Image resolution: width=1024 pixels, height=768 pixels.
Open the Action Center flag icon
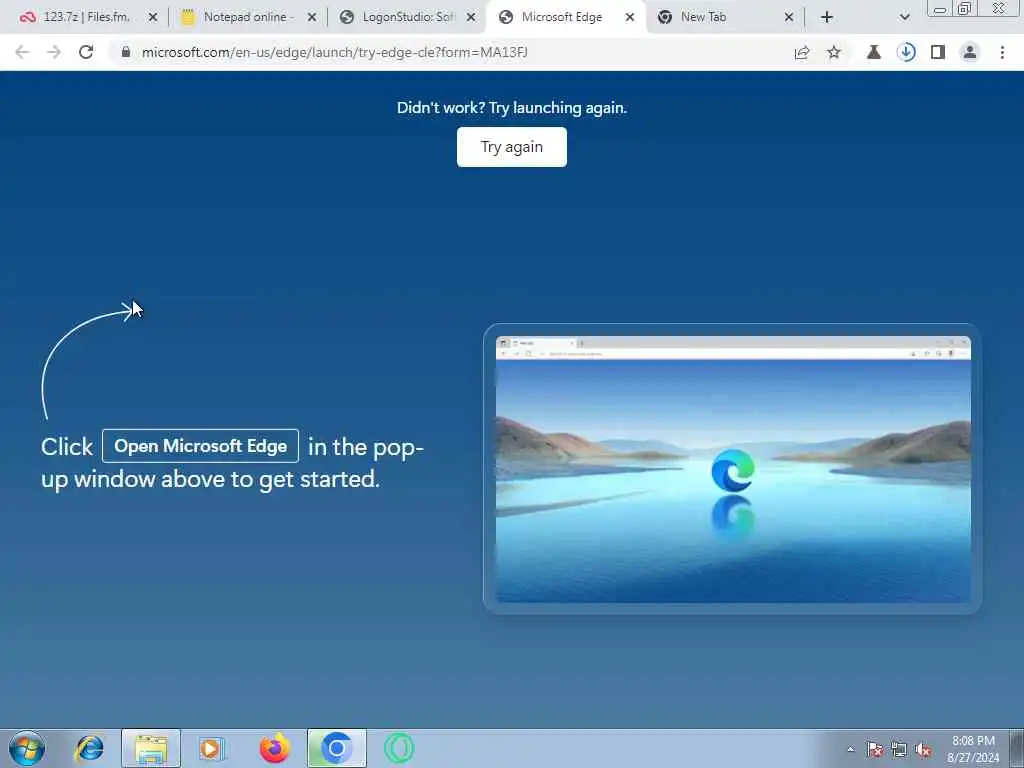click(x=874, y=749)
